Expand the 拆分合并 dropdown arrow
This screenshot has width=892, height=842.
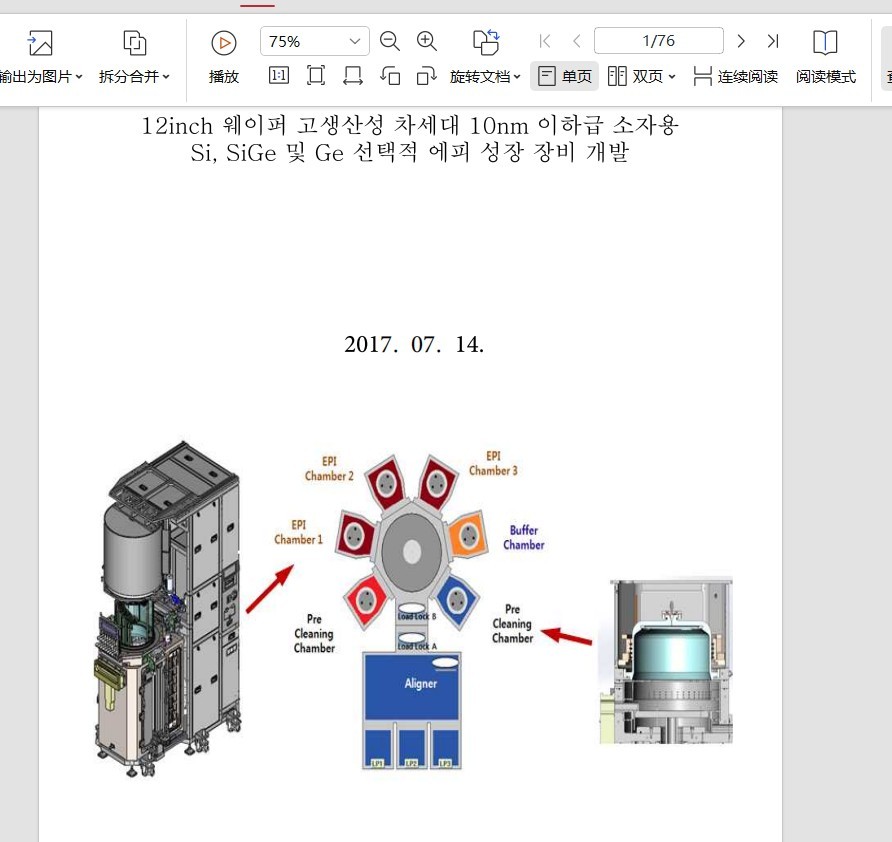tap(166, 76)
